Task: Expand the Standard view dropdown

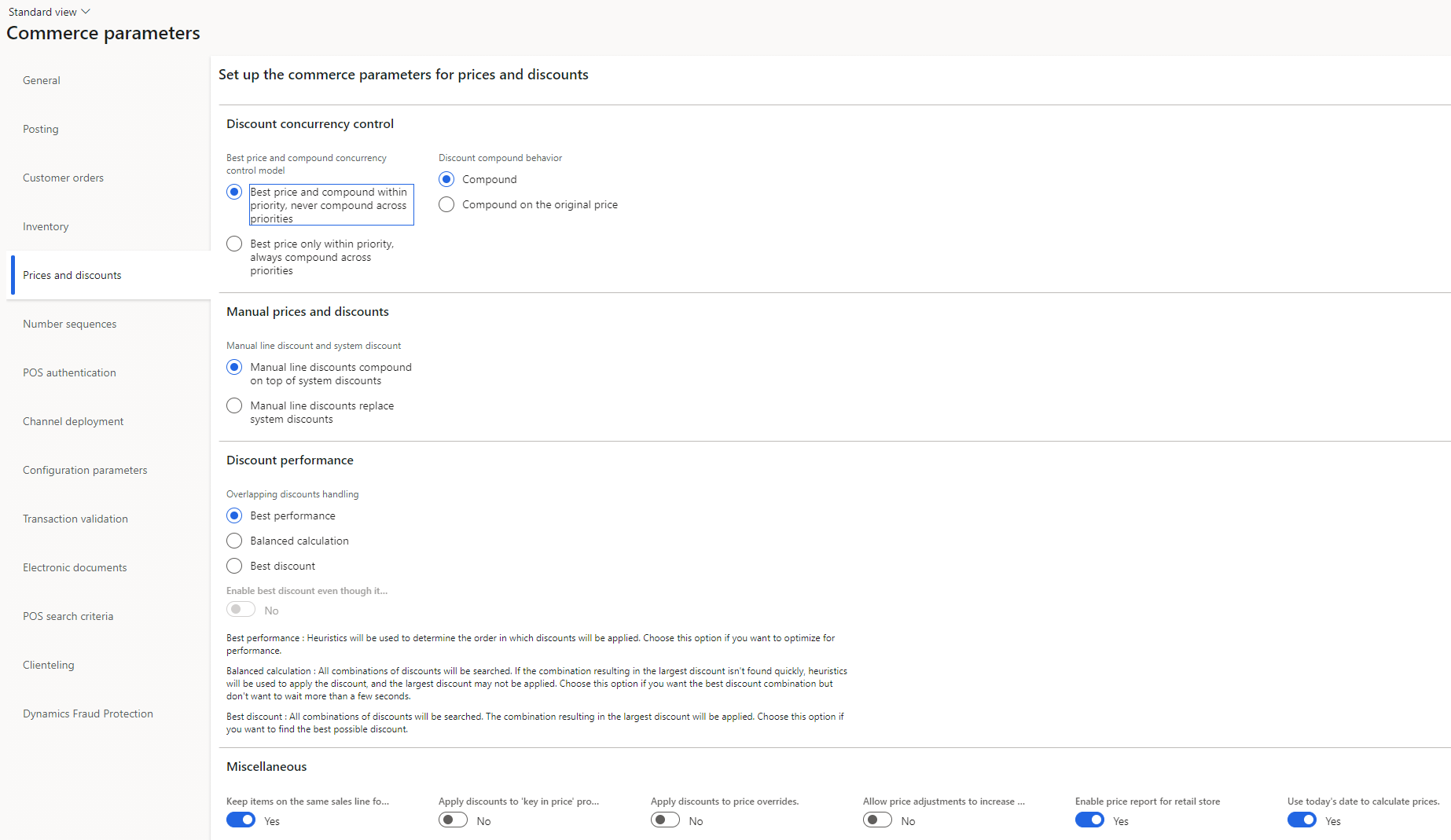Action: (50, 12)
